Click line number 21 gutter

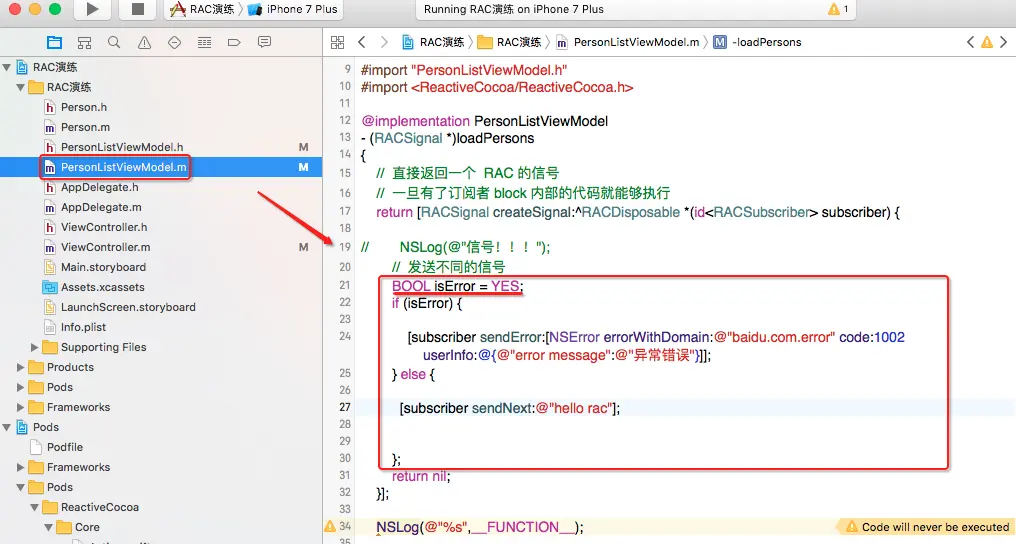344,286
